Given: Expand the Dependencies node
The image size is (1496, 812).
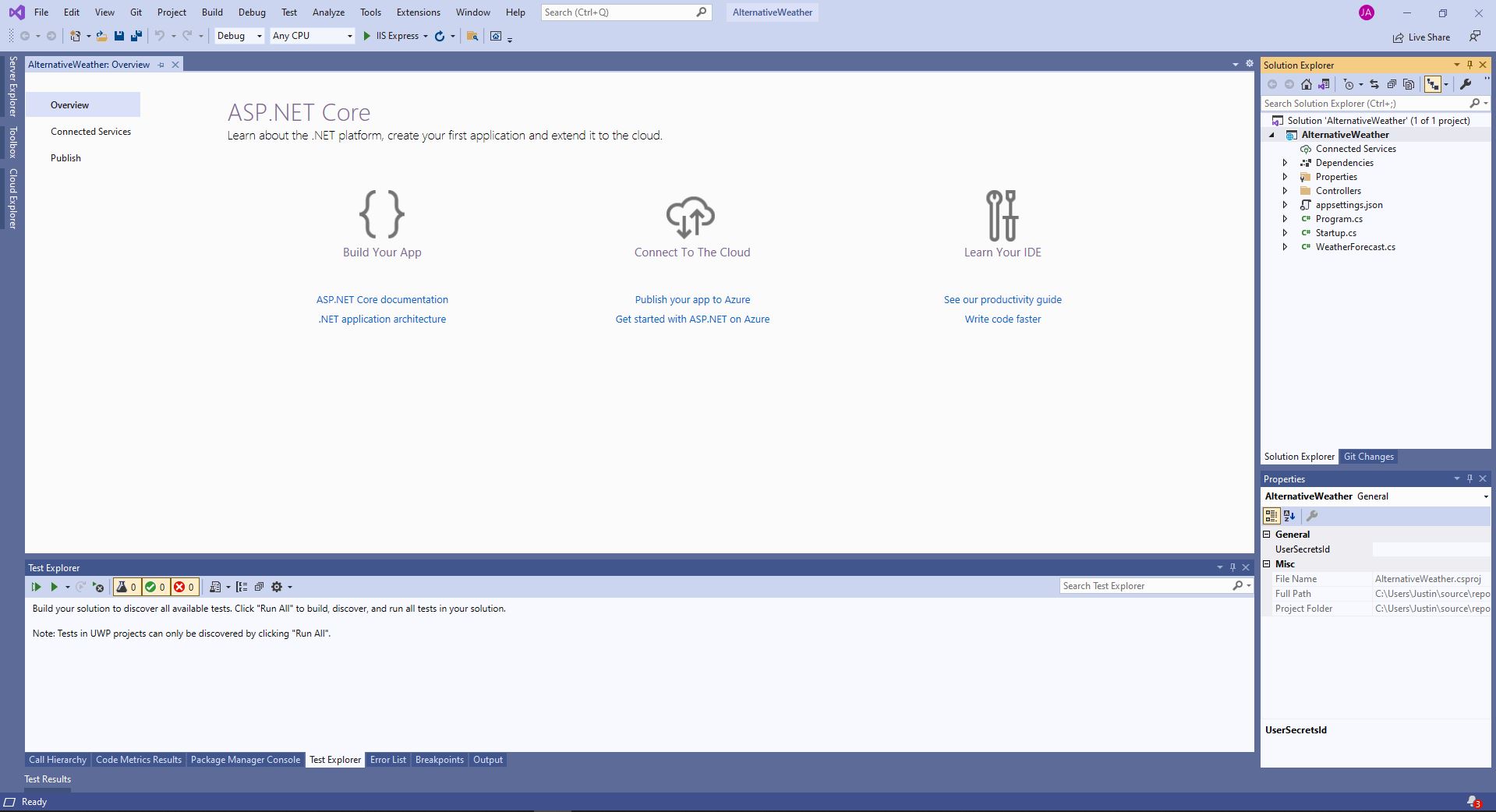Looking at the screenshot, I should click(1286, 163).
